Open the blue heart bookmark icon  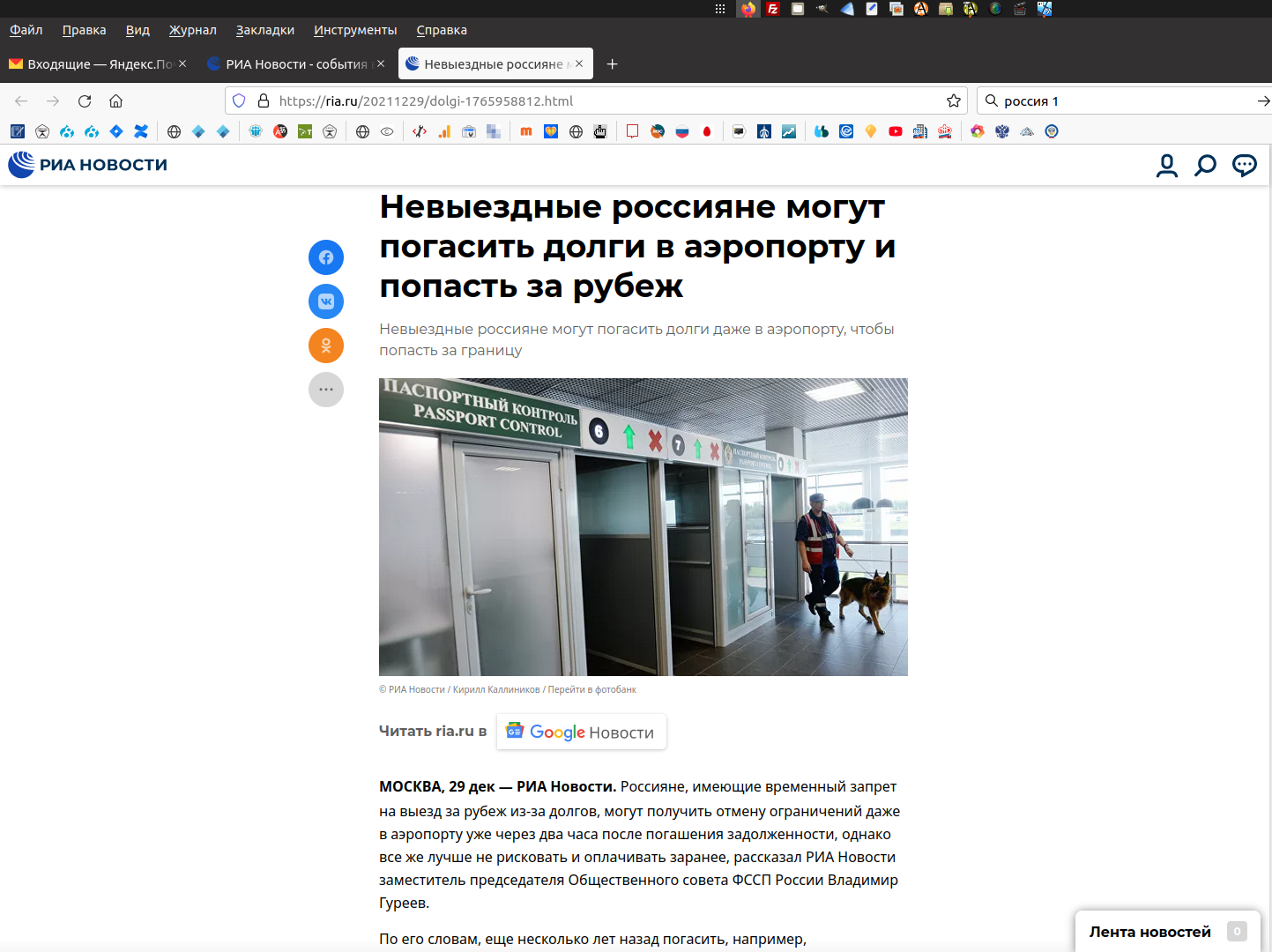pos(551,131)
